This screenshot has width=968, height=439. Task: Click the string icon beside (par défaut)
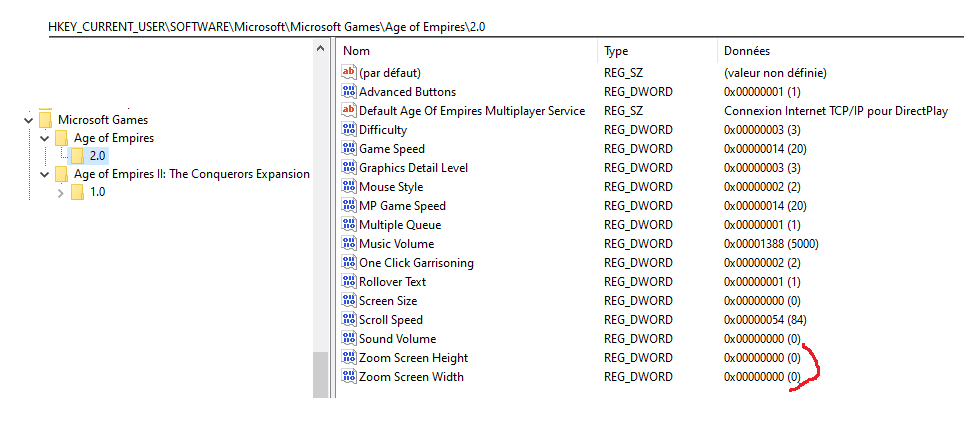[x=349, y=73]
